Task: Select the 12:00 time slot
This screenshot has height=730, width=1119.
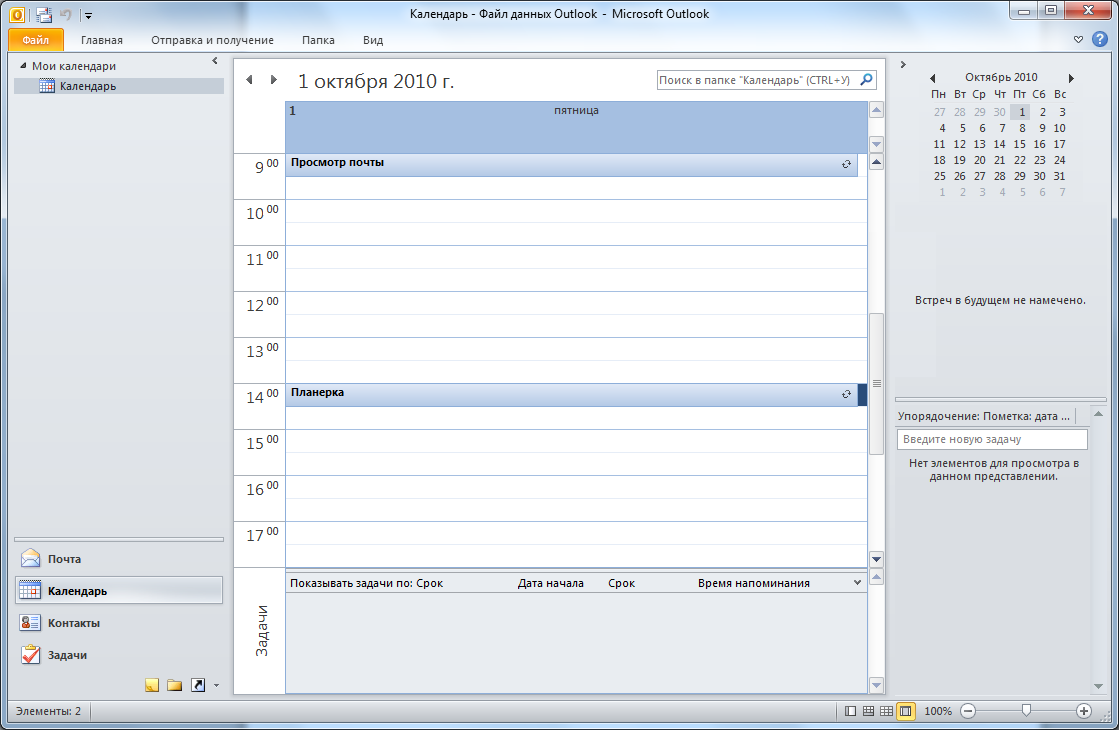Action: click(x=576, y=303)
